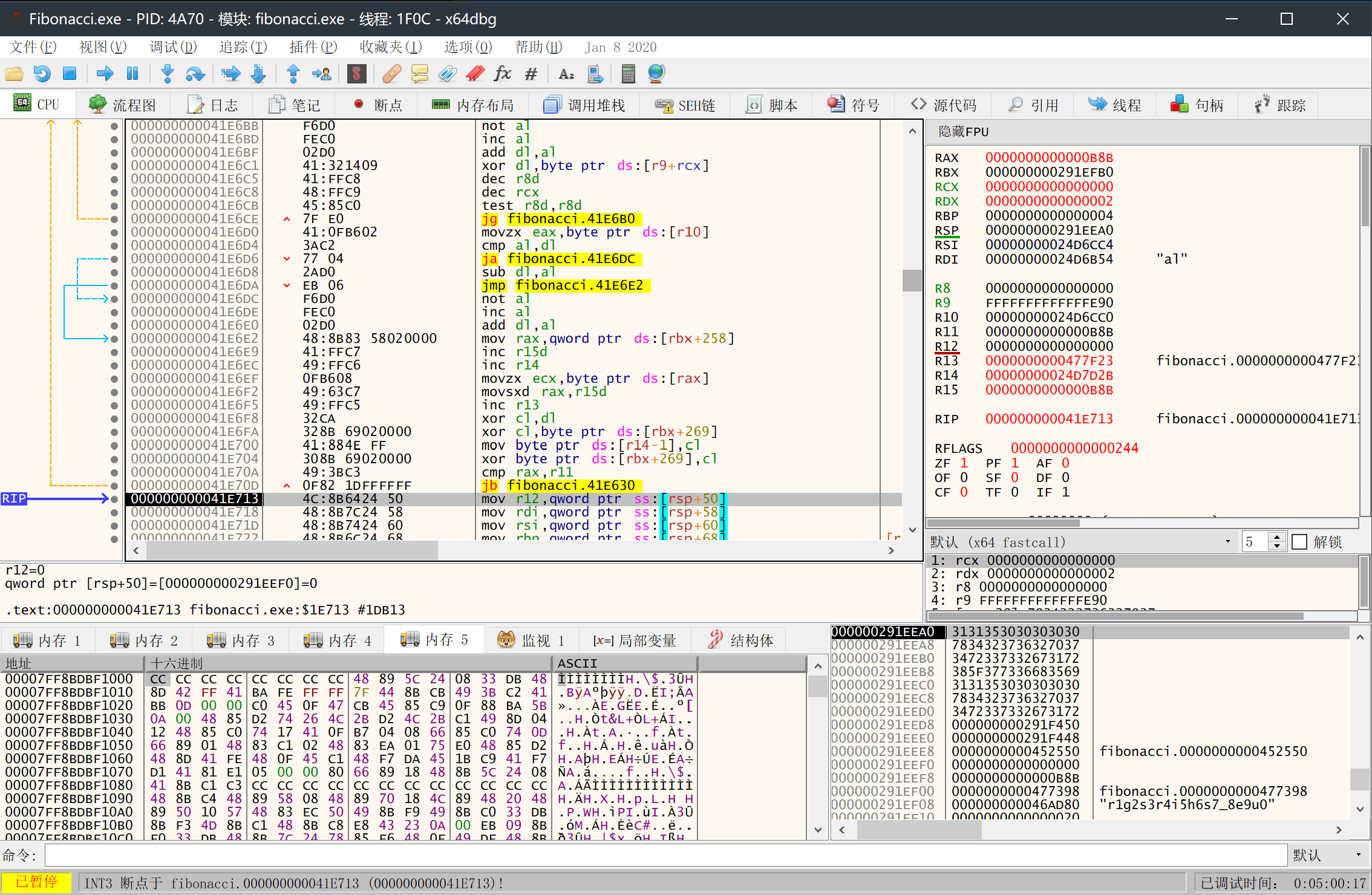The height and width of the screenshot is (895, 1372).
Task: Select stack address 000000000291EEA0
Action: [x=883, y=632]
